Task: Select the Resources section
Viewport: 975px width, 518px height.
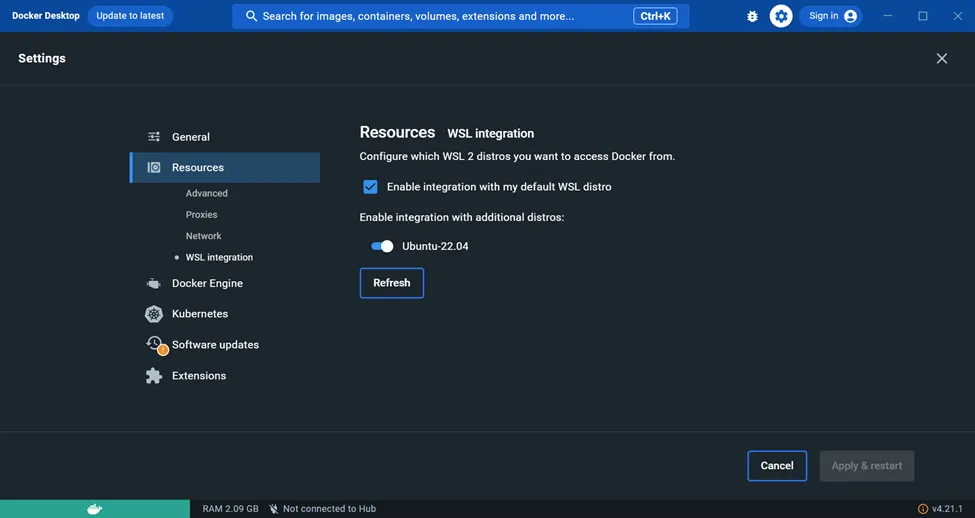Action: coord(224,167)
